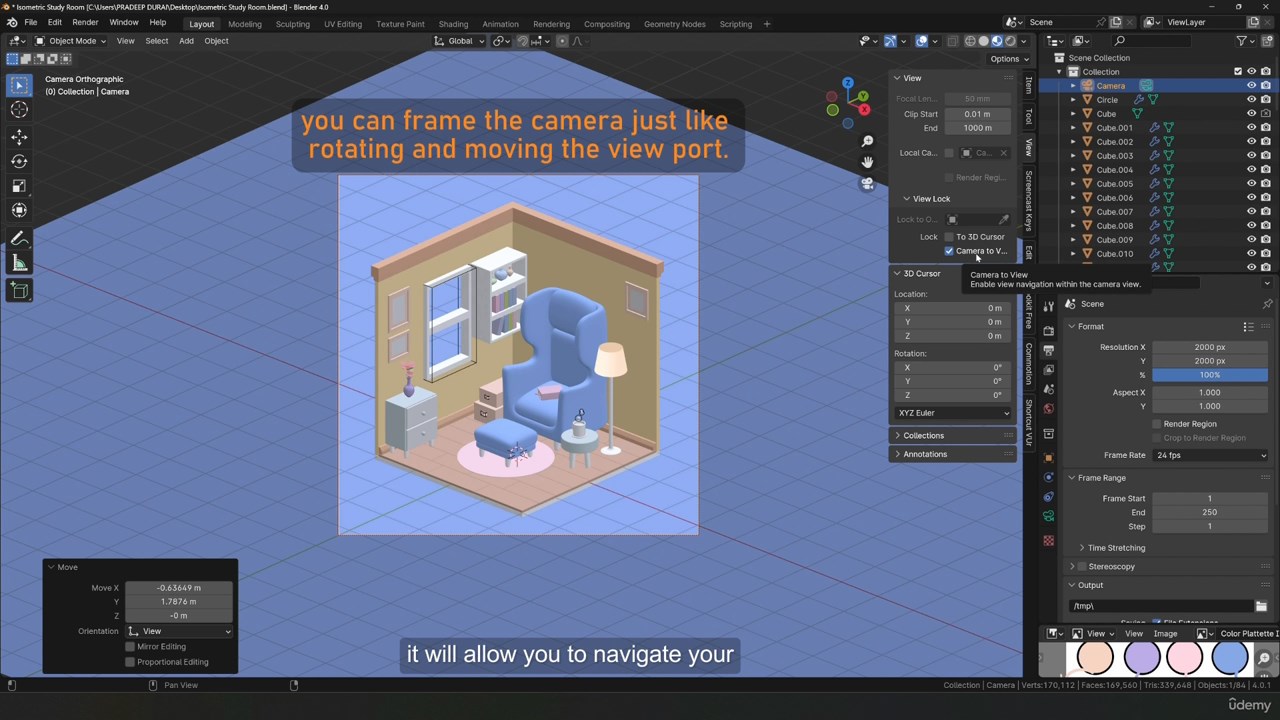This screenshot has height=720, width=1280.
Task: Toggle the X-ray view button
Action: (x=953, y=41)
